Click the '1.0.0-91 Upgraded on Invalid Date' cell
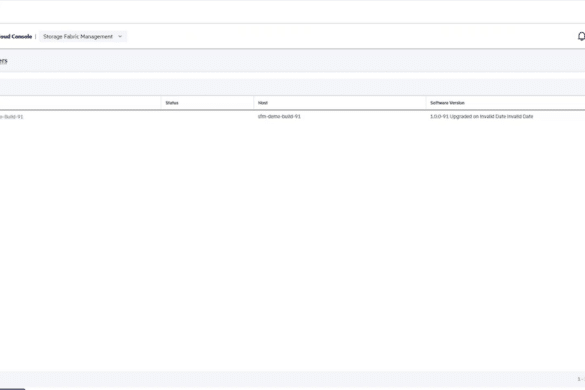585x390 pixels. coord(481,116)
